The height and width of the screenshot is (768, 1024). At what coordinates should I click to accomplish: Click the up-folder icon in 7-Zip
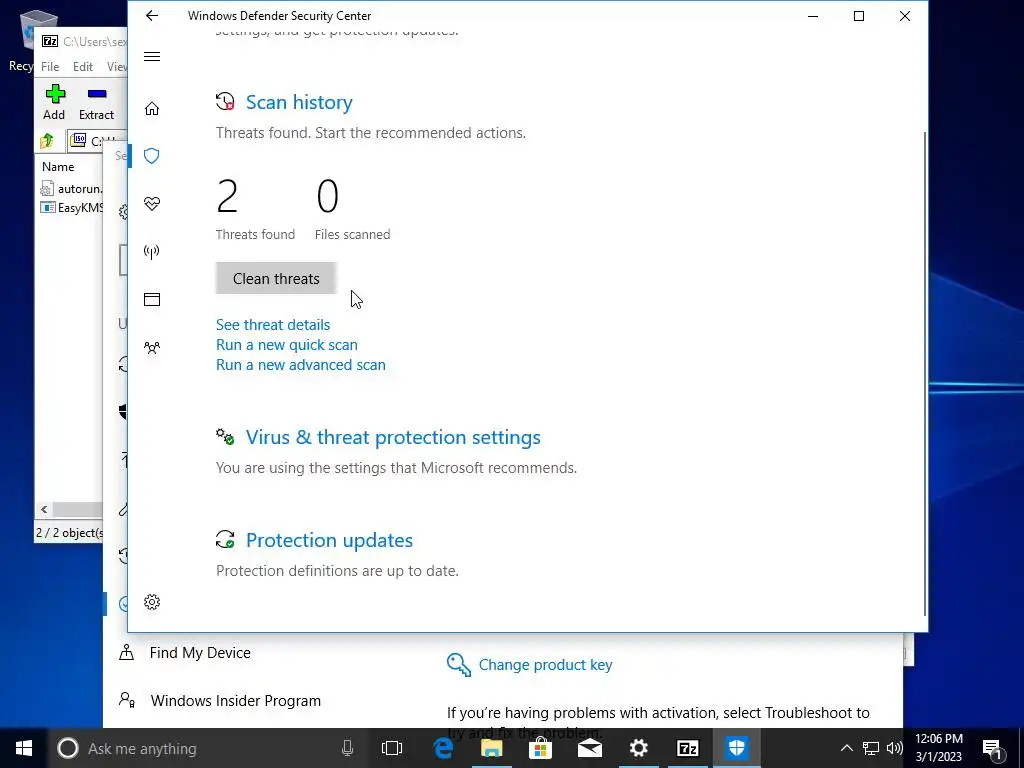click(x=47, y=140)
